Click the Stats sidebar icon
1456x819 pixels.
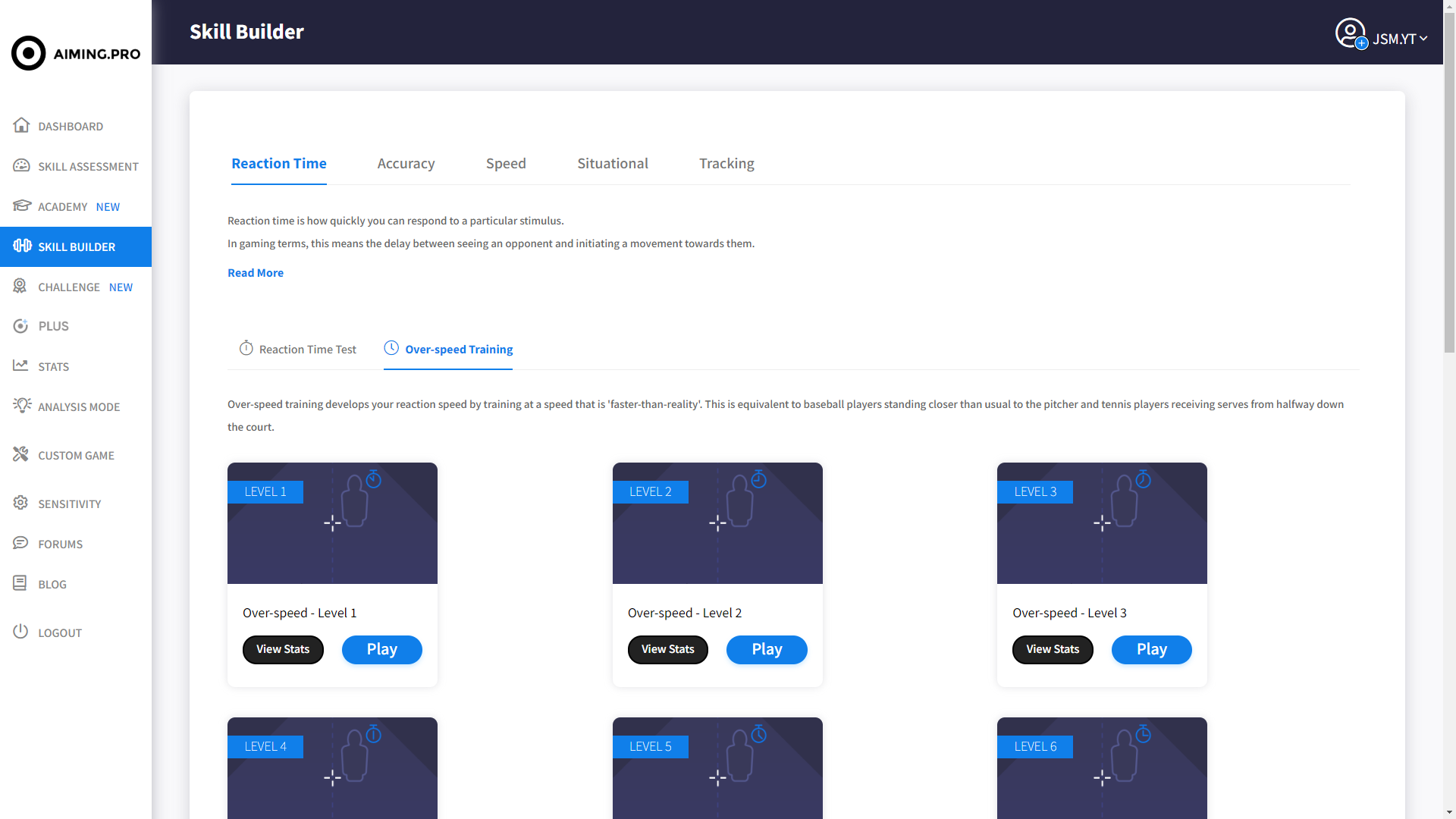22,366
